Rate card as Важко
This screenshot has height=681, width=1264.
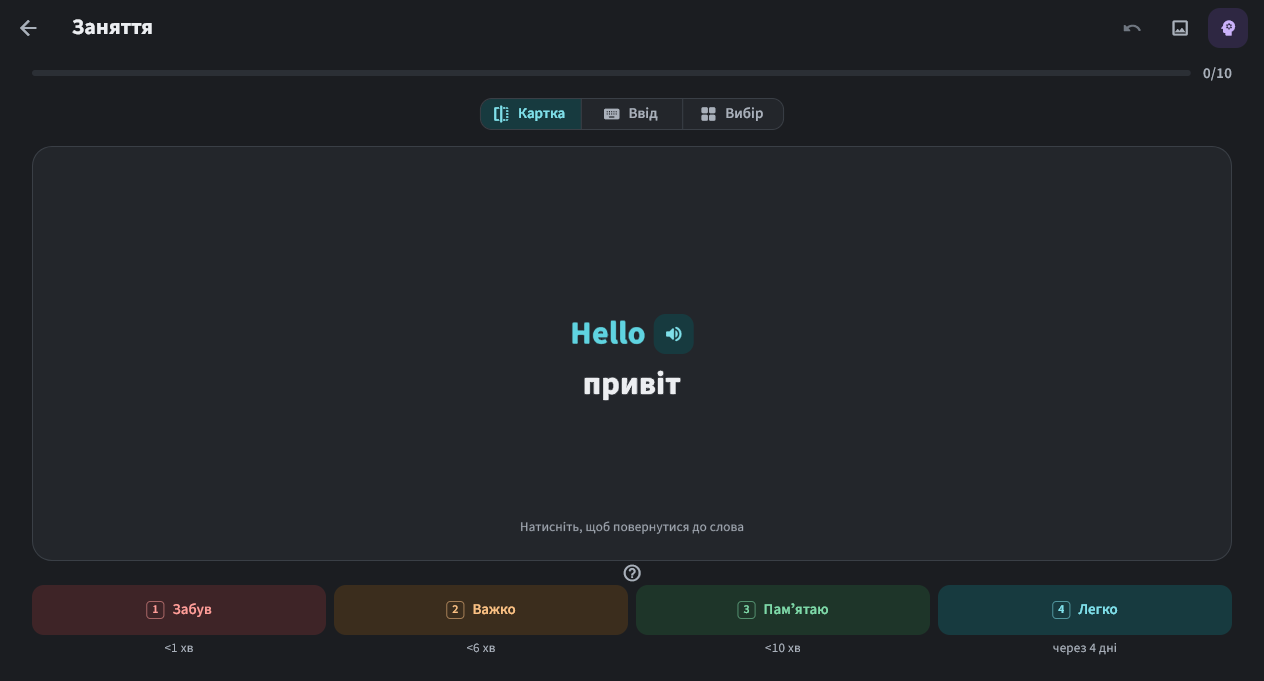(481, 610)
